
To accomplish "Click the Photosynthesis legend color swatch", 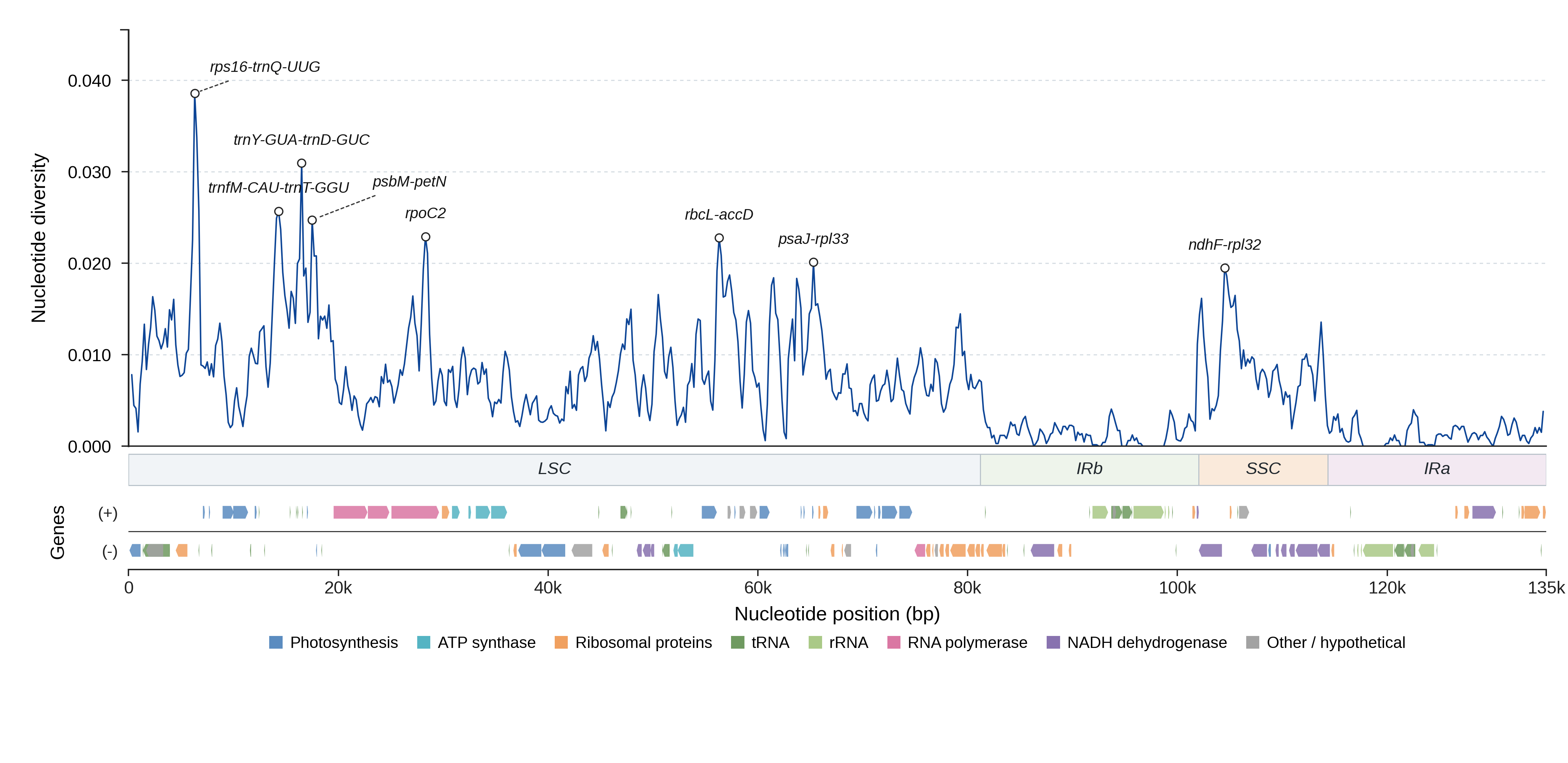I will coord(276,642).
